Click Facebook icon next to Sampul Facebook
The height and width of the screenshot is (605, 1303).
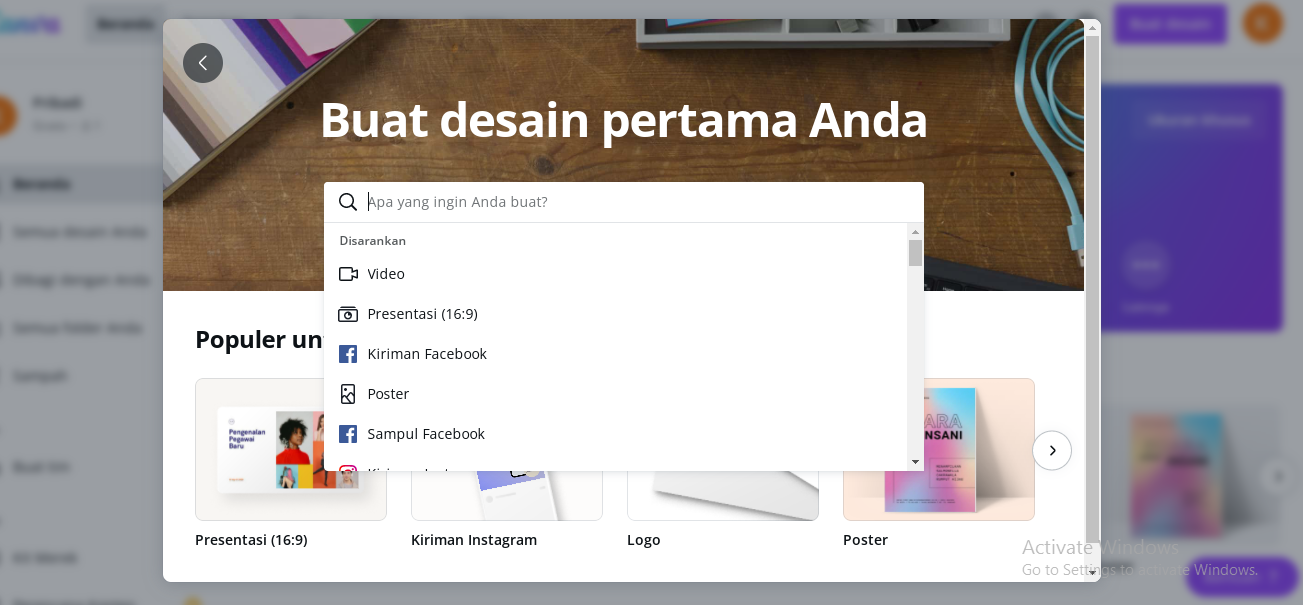click(348, 434)
